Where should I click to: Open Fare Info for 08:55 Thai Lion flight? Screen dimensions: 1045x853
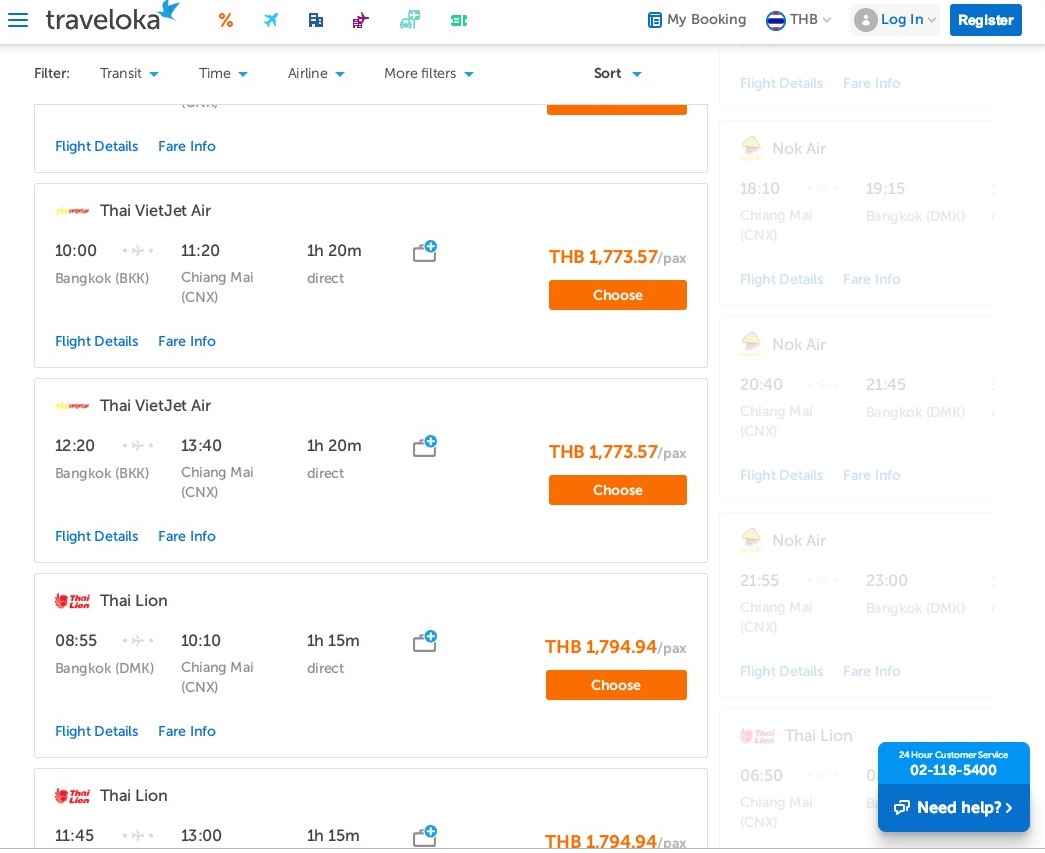click(x=187, y=732)
